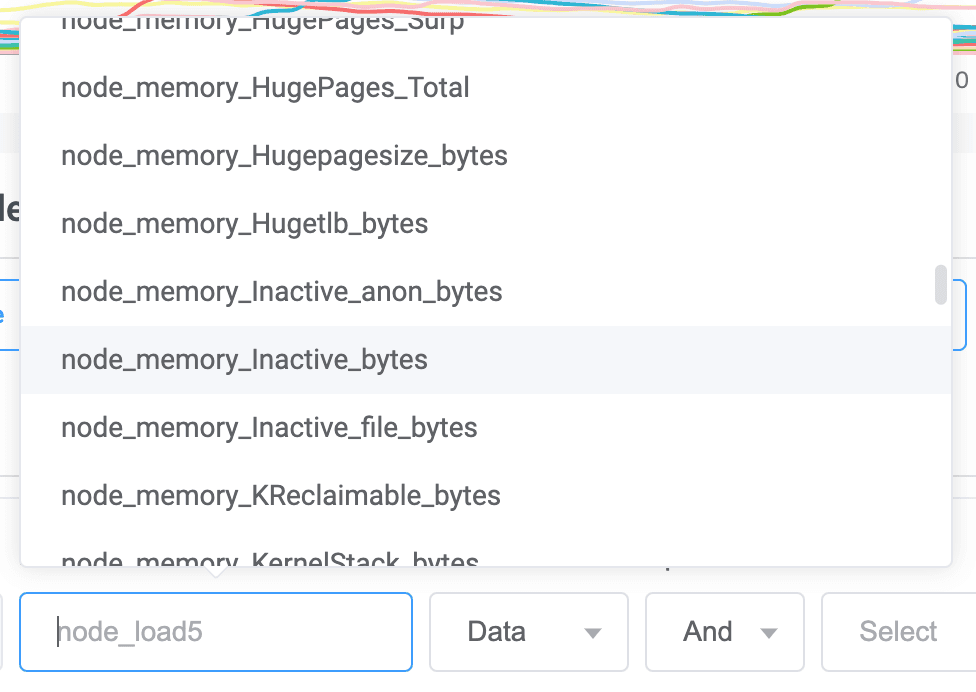Choose highlighted node_memory_Inactive_bytes option

[486, 360]
